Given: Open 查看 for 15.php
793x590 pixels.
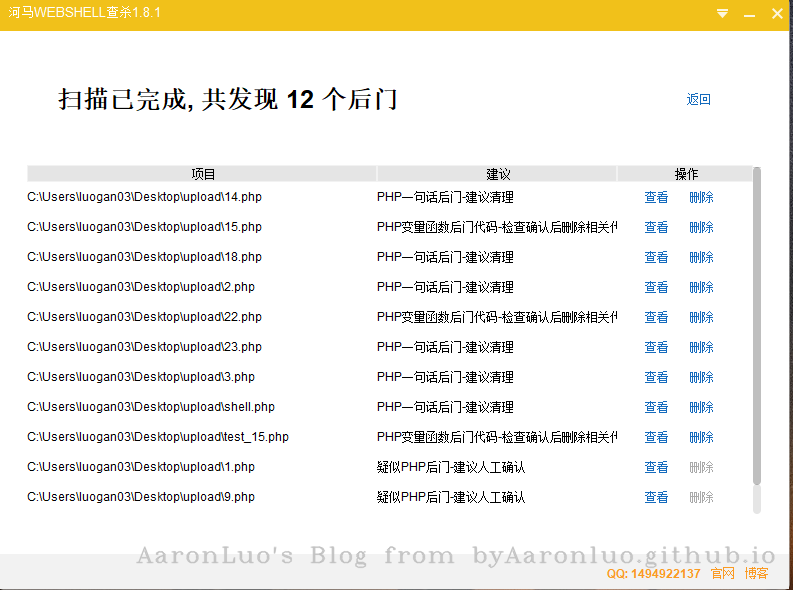Looking at the screenshot, I should pos(656,227).
